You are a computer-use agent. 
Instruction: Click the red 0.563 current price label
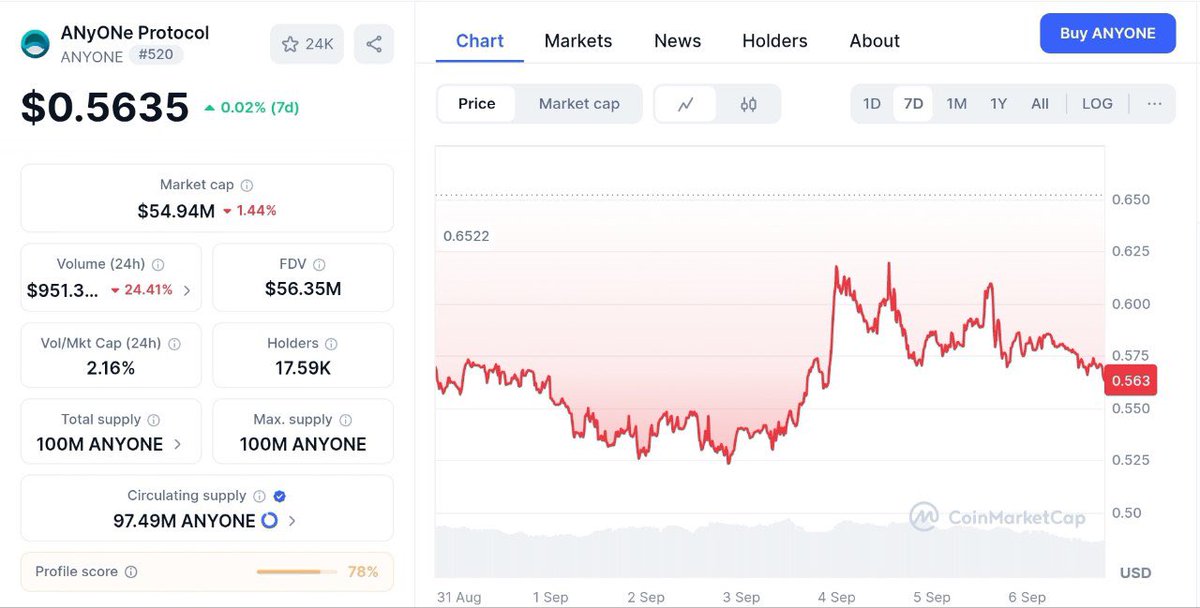coord(1129,380)
